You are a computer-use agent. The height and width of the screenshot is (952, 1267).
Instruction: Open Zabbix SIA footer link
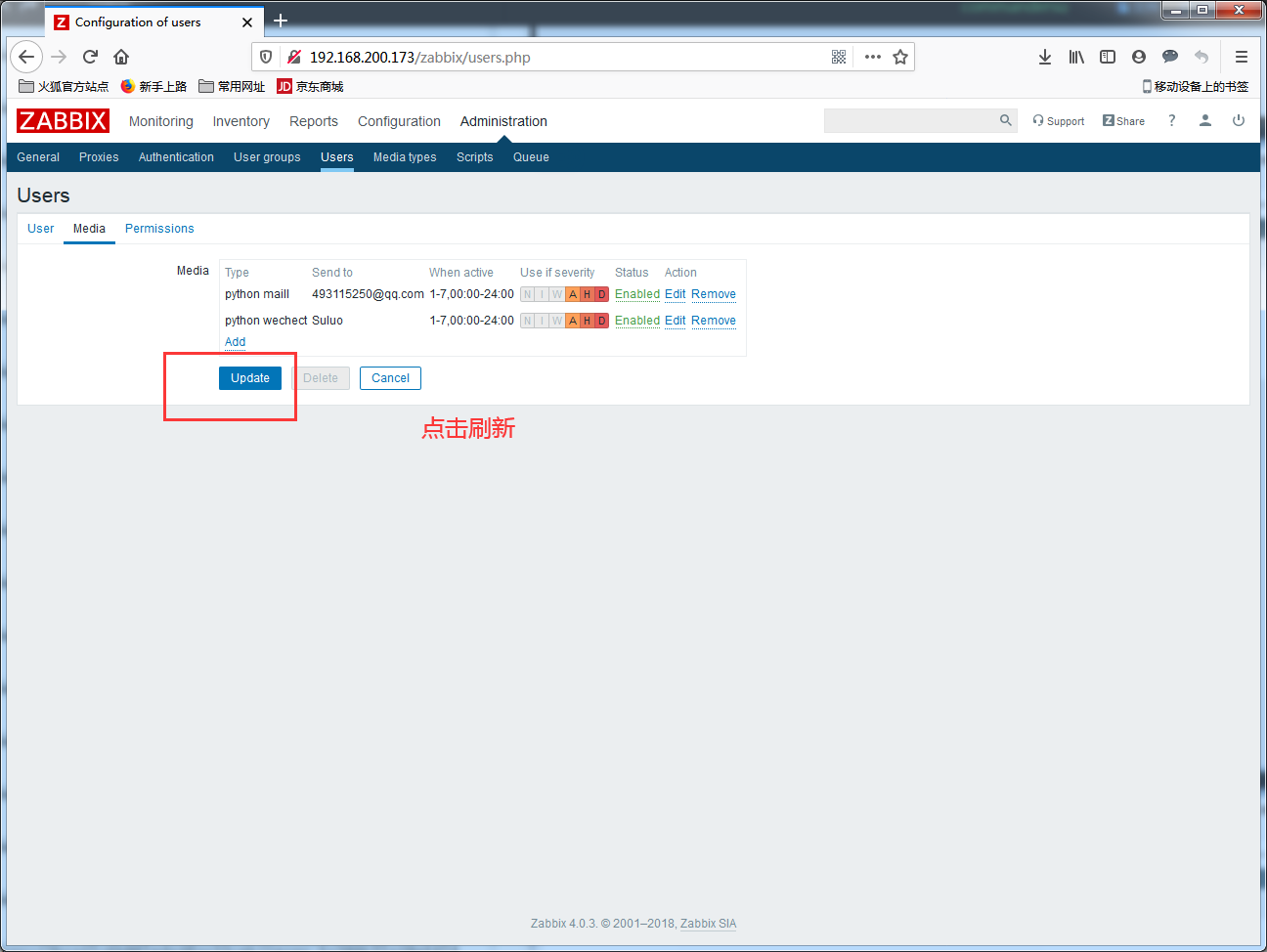click(709, 924)
